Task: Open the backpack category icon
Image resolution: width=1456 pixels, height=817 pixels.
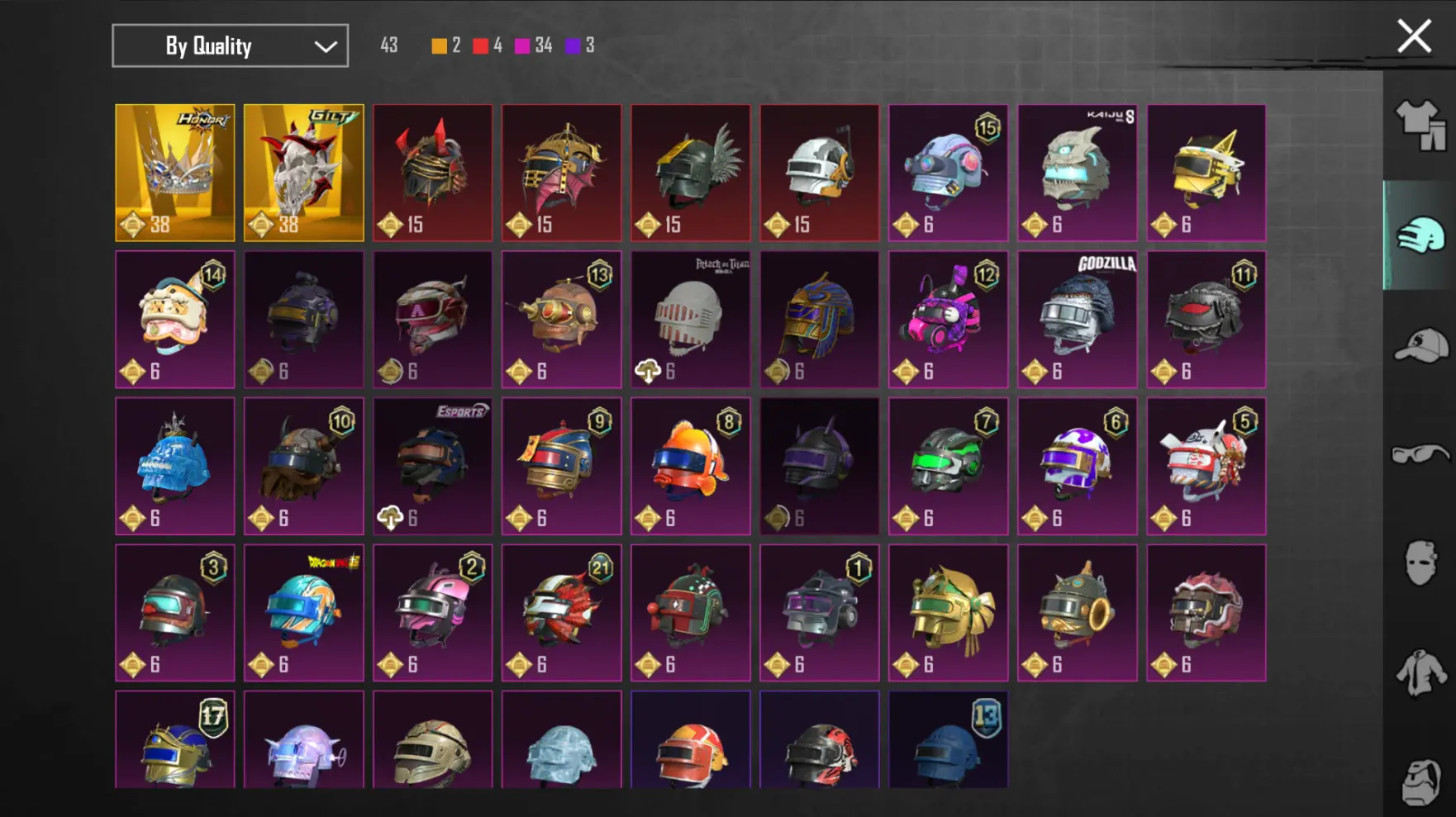Action: point(1420,781)
